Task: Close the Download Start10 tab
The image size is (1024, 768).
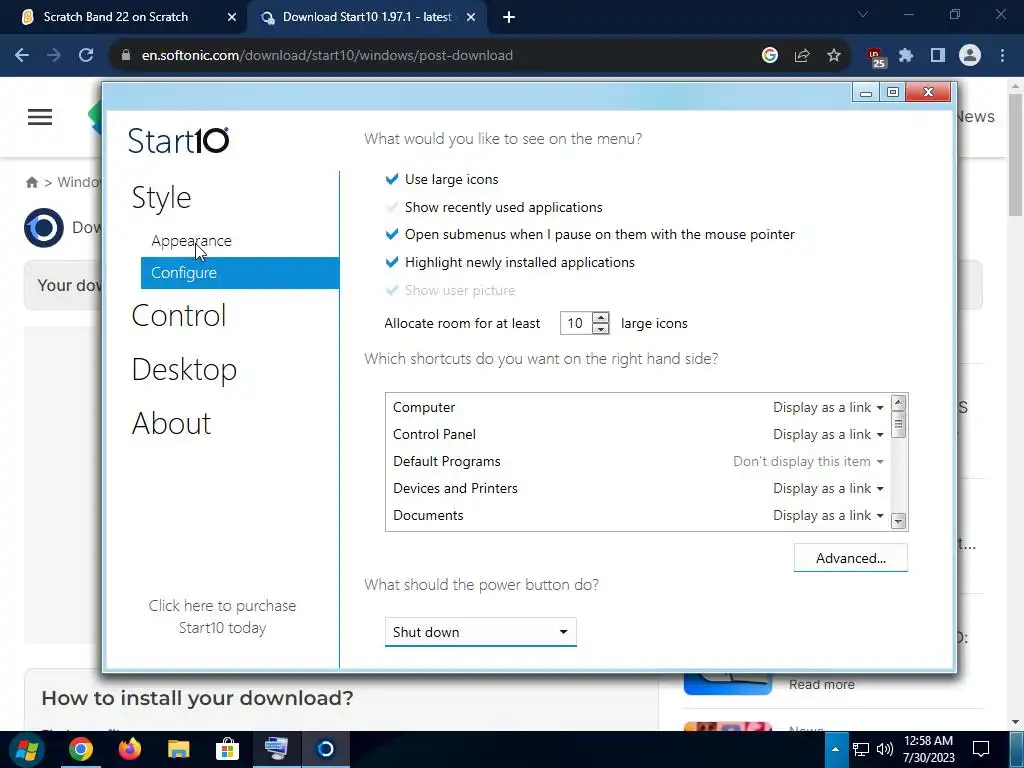Action: coord(471,17)
